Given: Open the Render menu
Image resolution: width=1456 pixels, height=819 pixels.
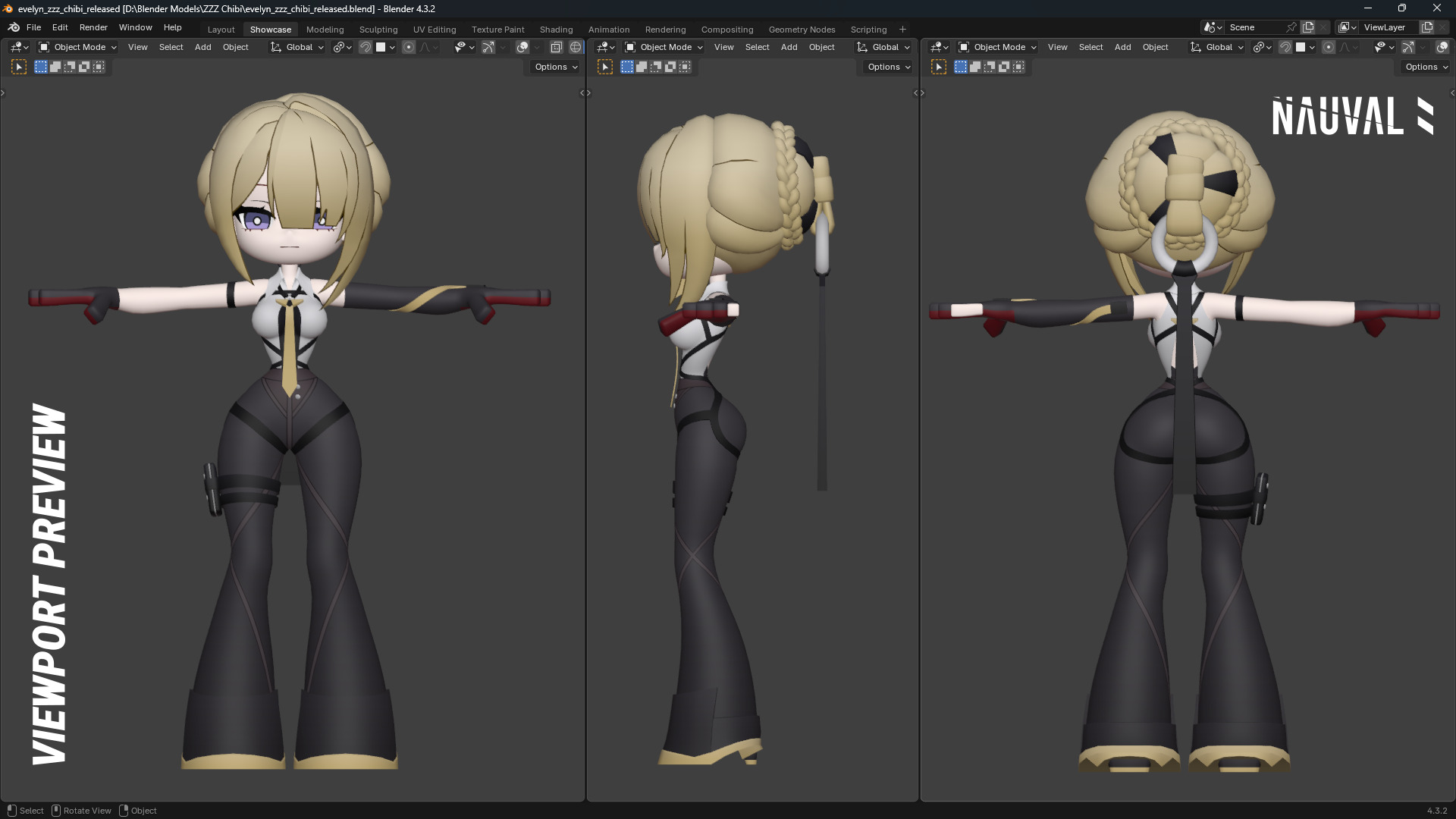Looking at the screenshot, I should click(93, 27).
